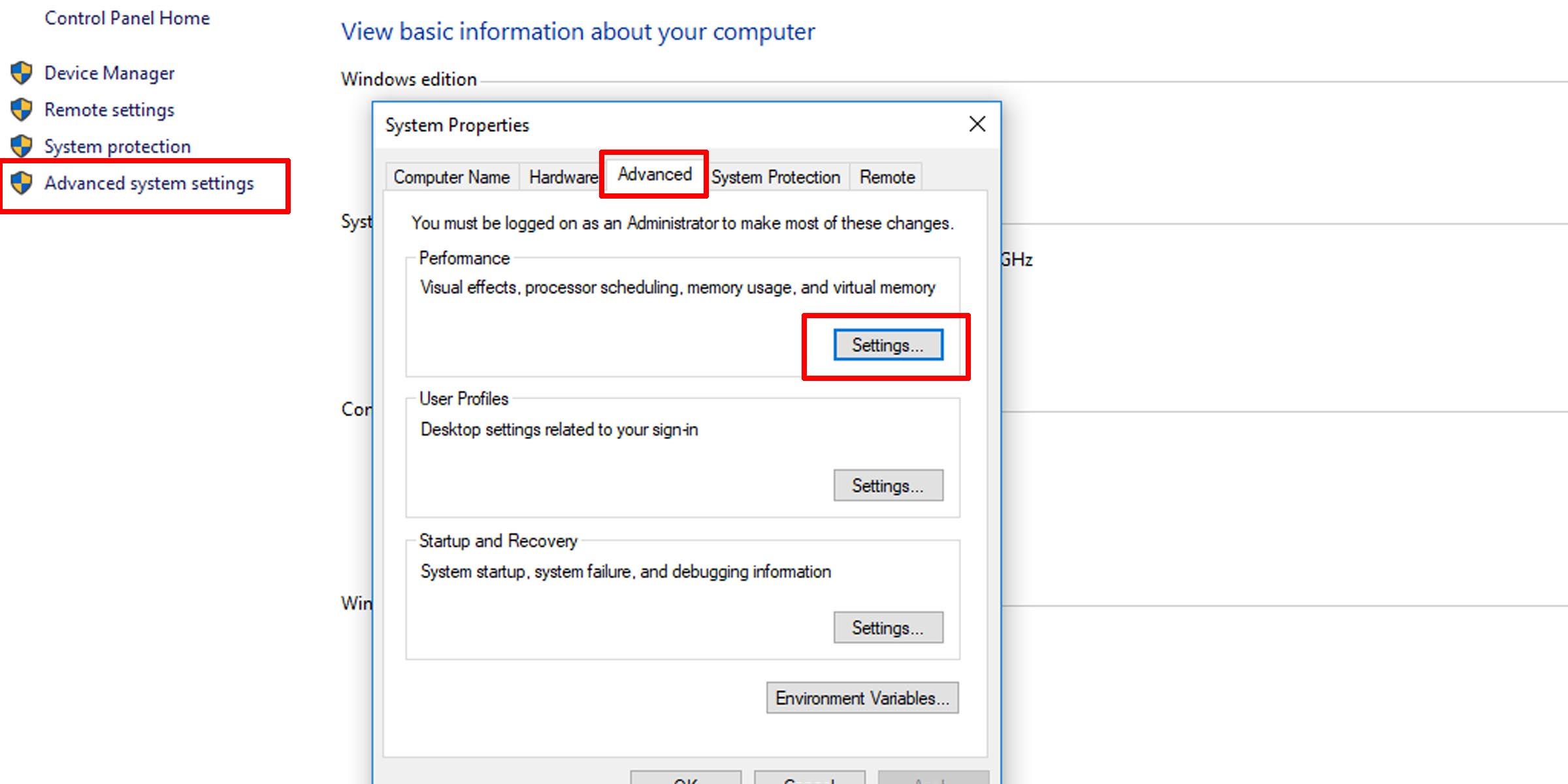The height and width of the screenshot is (784, 1568).
Task: Open Performance Settings button
Action: pyautogui.click(x=888, y=345)
